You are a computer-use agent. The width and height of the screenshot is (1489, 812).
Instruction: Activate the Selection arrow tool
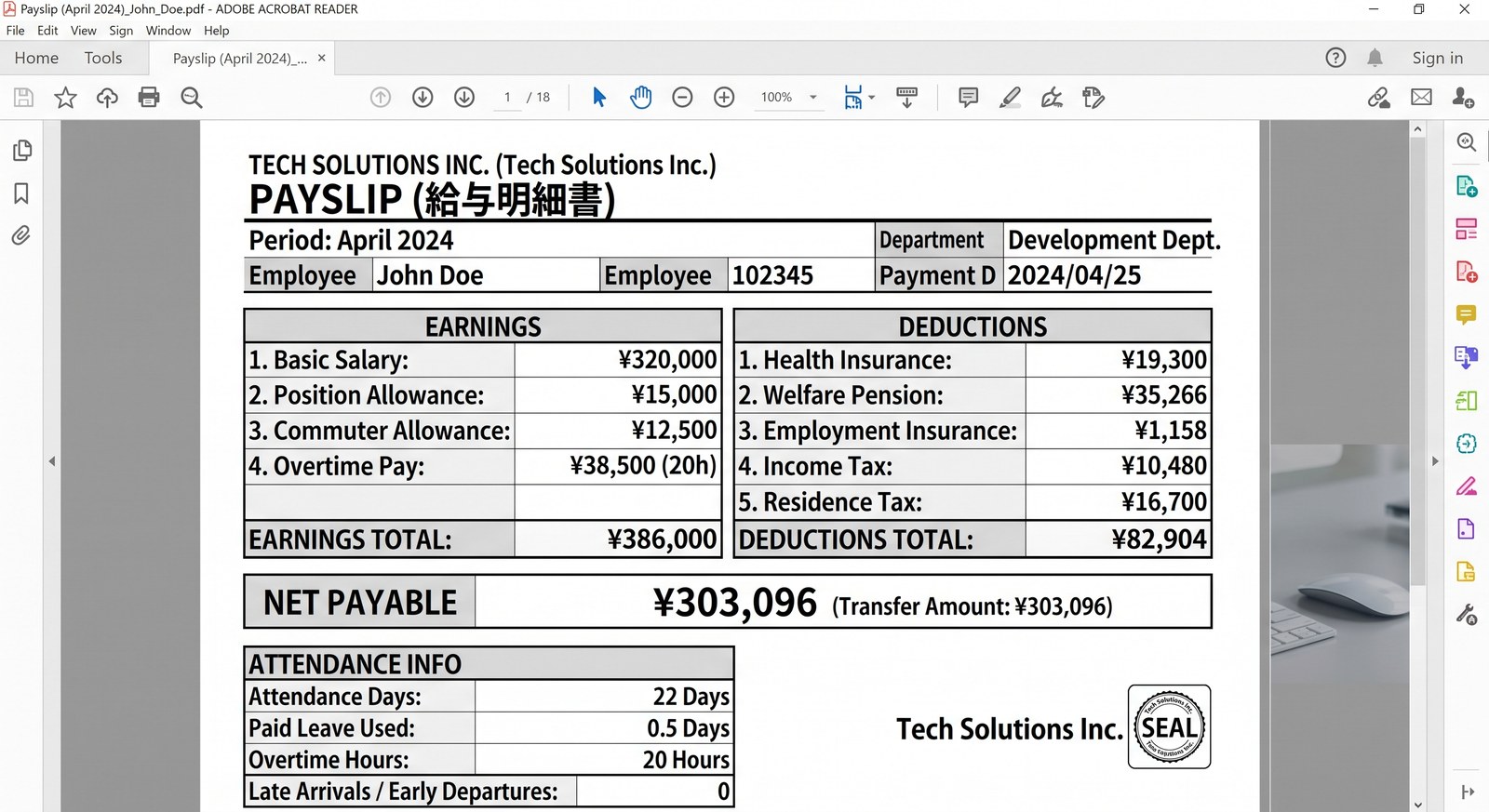[x=599, y=97]
